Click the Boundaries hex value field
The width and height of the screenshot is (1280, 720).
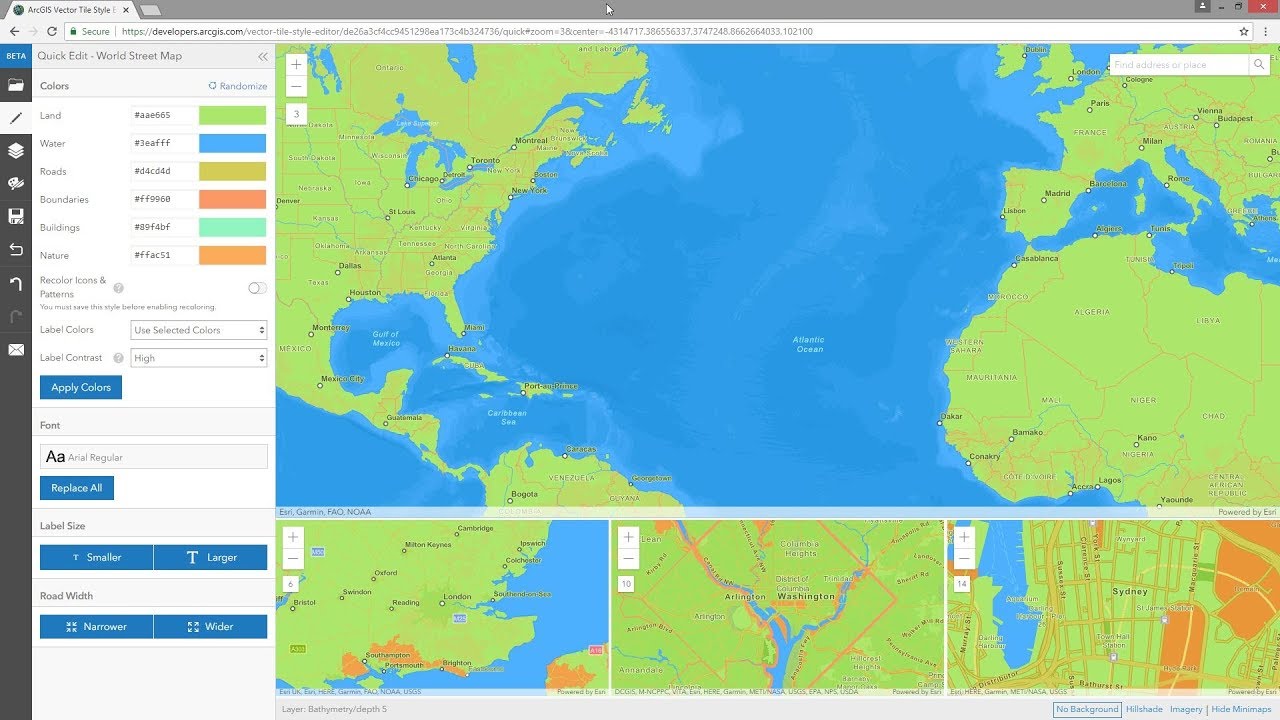tap(164, 200)
